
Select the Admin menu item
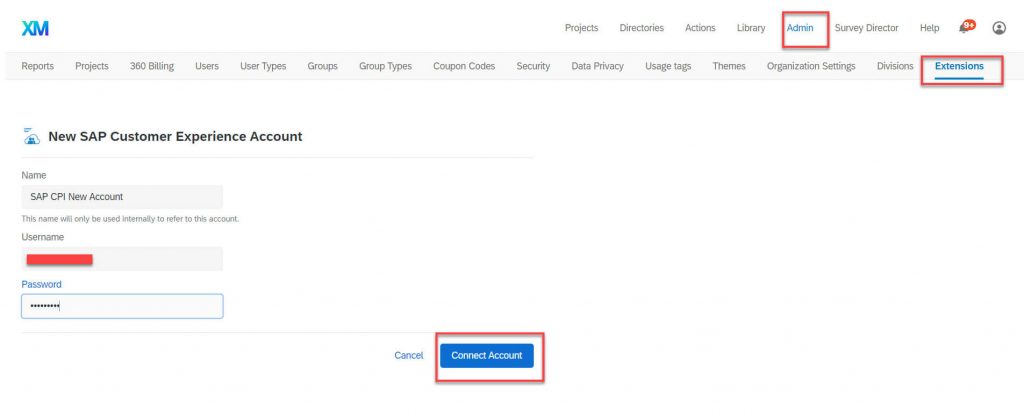coord(800,28)
